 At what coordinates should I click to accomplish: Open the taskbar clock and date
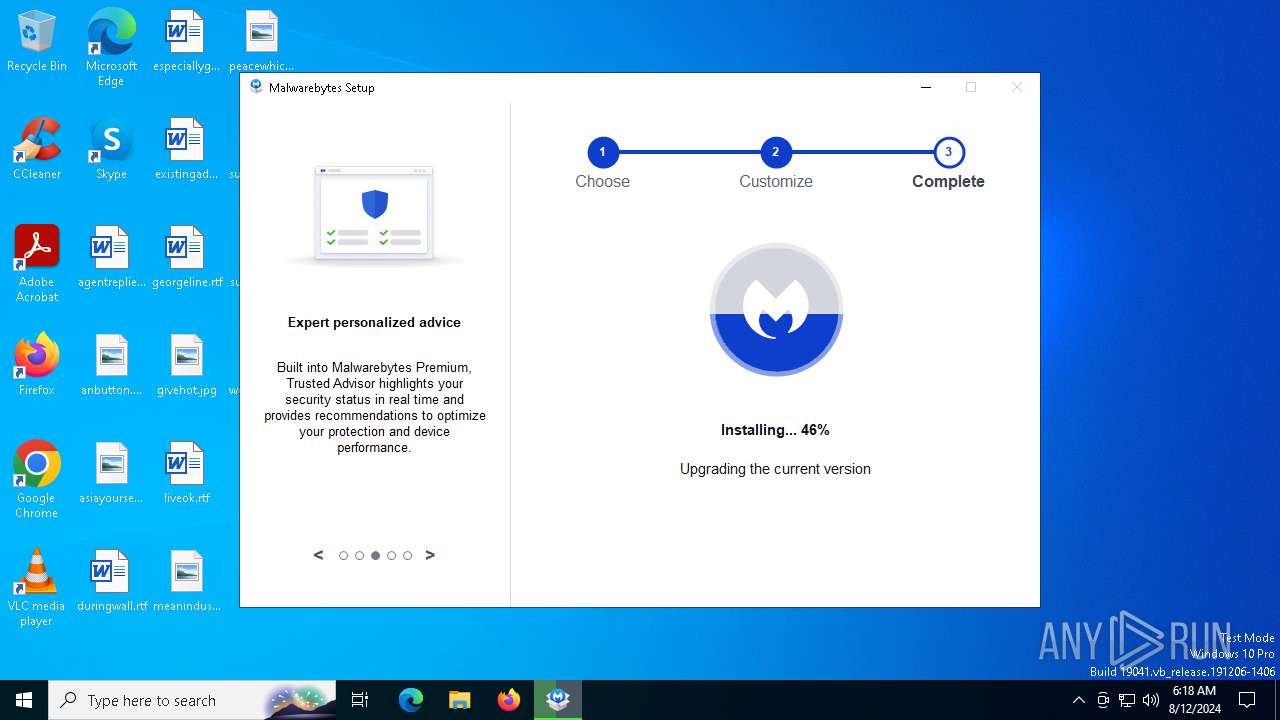click(x=1194, y=700)
